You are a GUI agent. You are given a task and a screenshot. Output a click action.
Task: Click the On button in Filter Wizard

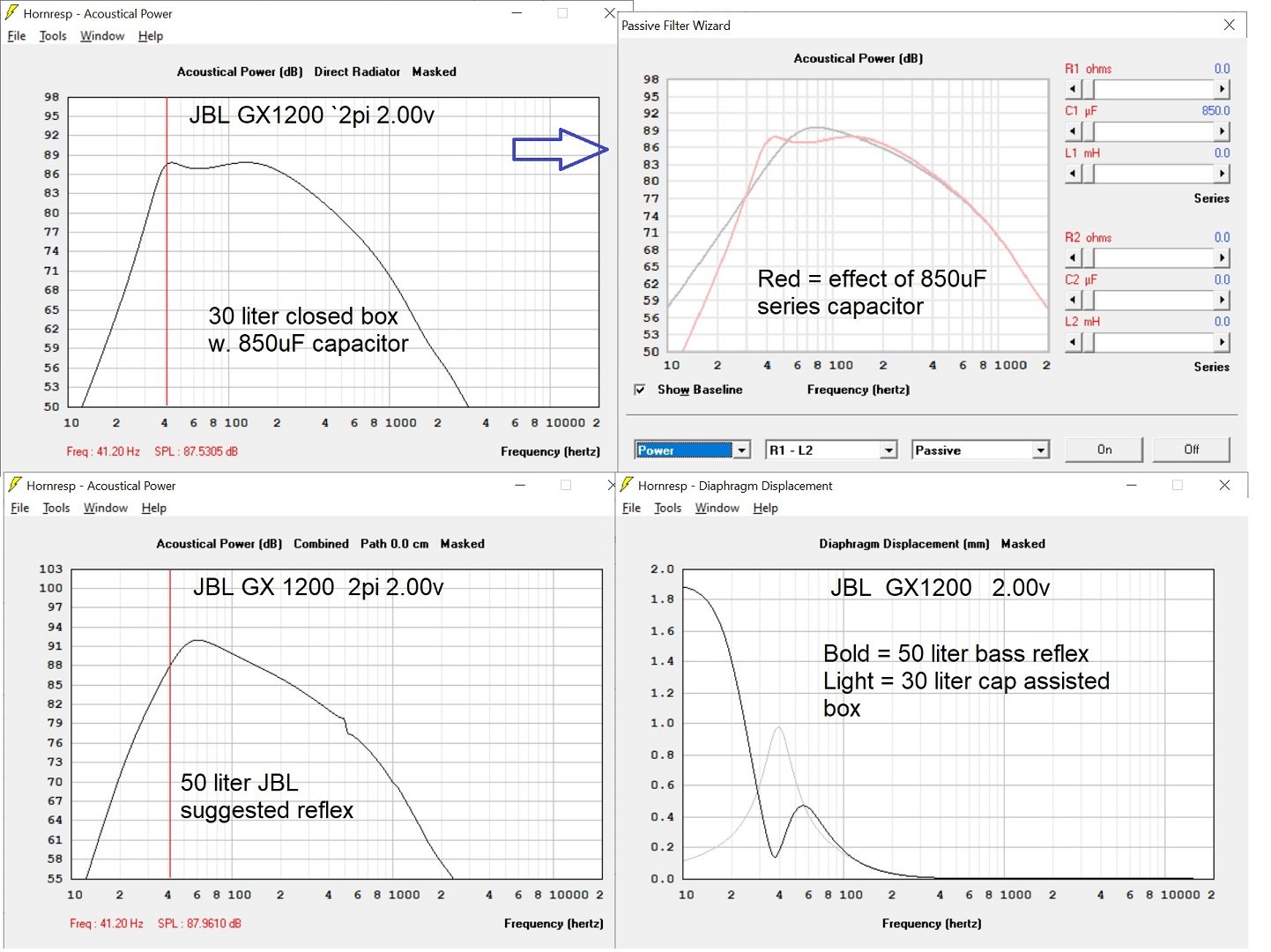1104,450
